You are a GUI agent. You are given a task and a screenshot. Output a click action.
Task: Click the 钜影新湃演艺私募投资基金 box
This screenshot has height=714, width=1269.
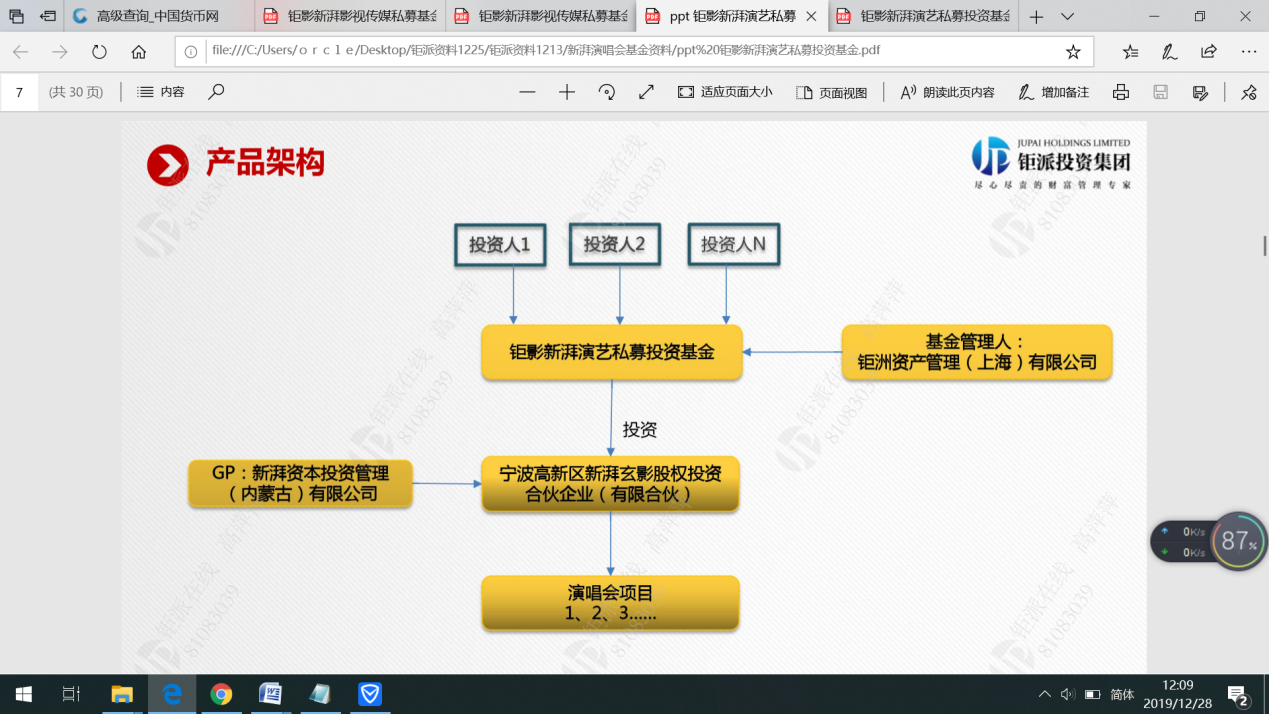(612, 352)
